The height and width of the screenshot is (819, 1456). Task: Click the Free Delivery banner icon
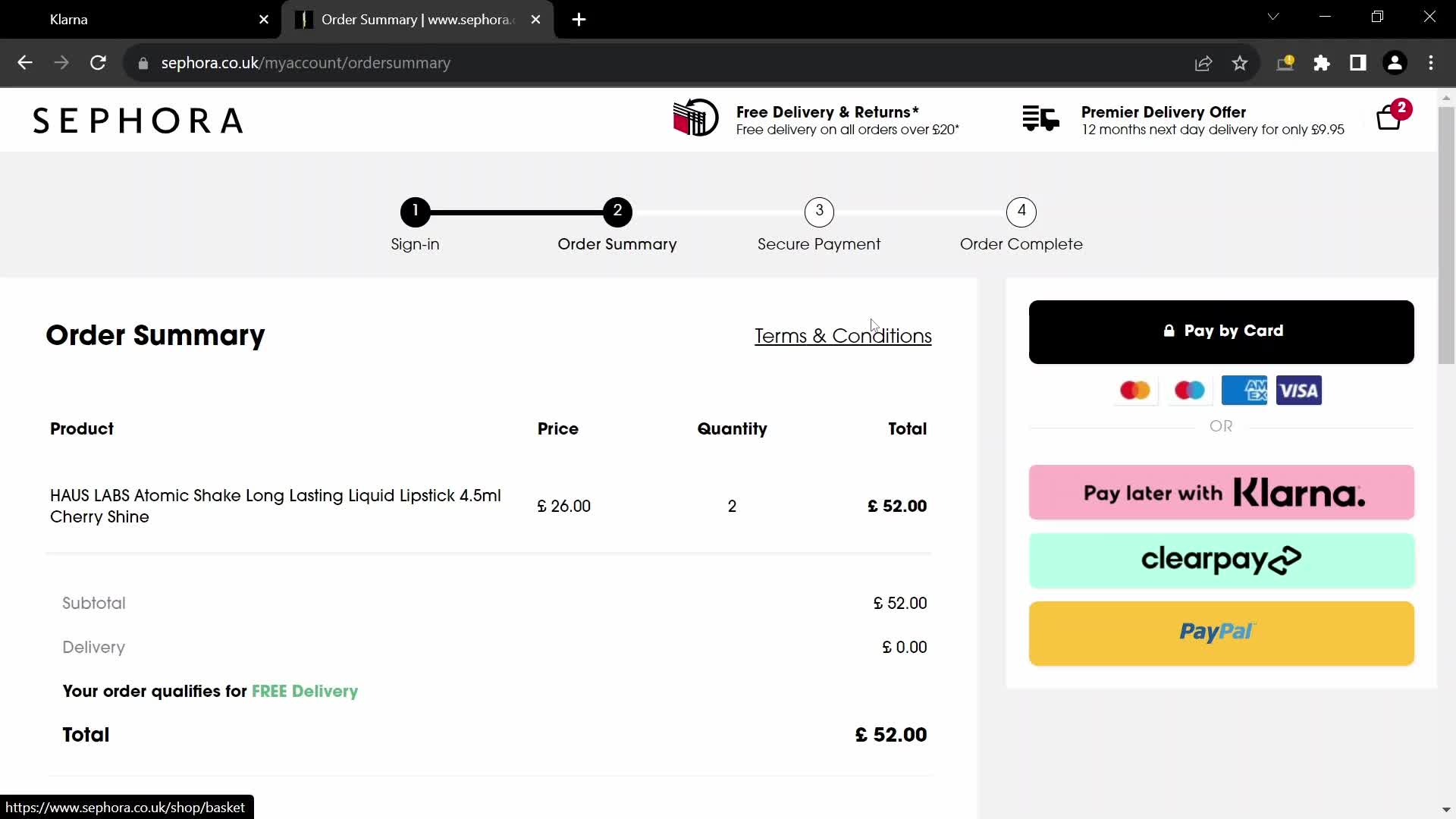694,119
